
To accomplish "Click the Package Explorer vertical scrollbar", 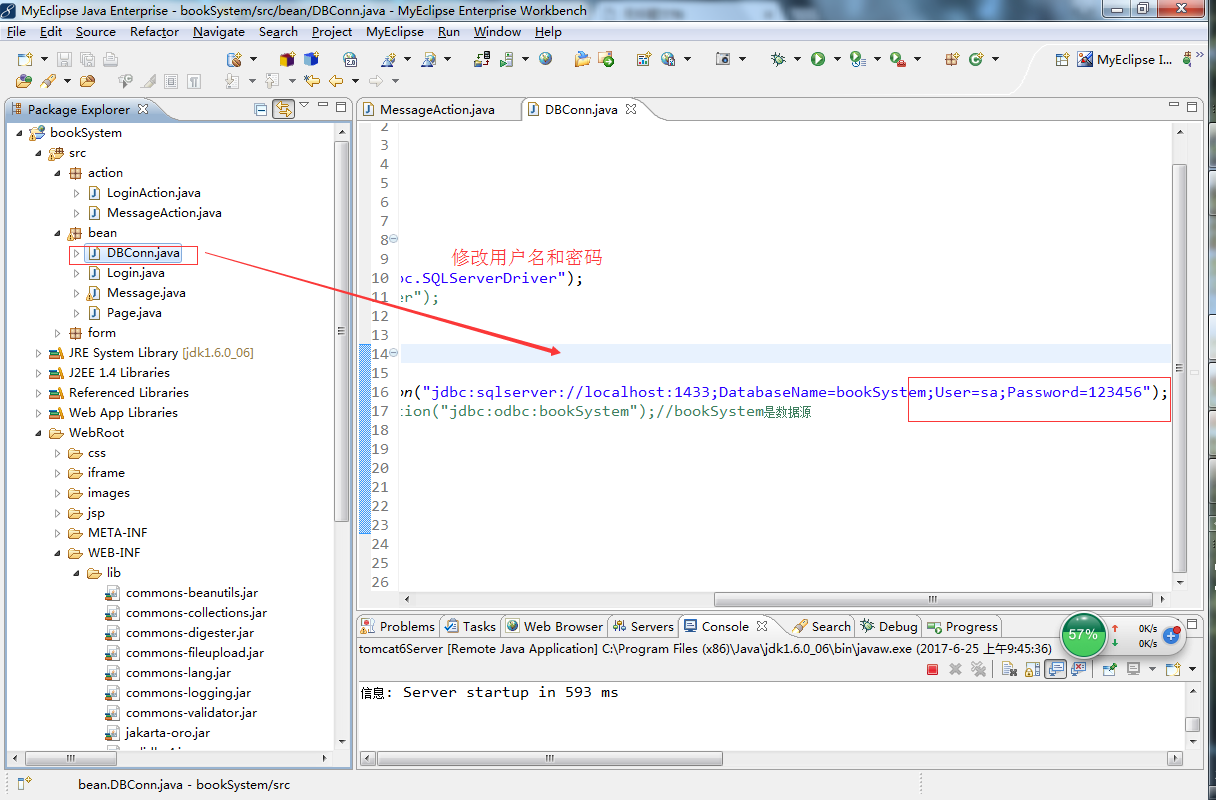I will point(342,330).
